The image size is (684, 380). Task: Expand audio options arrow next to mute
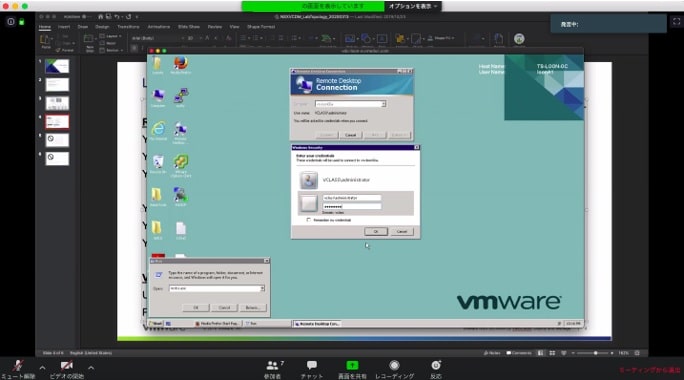pos(42,368)
